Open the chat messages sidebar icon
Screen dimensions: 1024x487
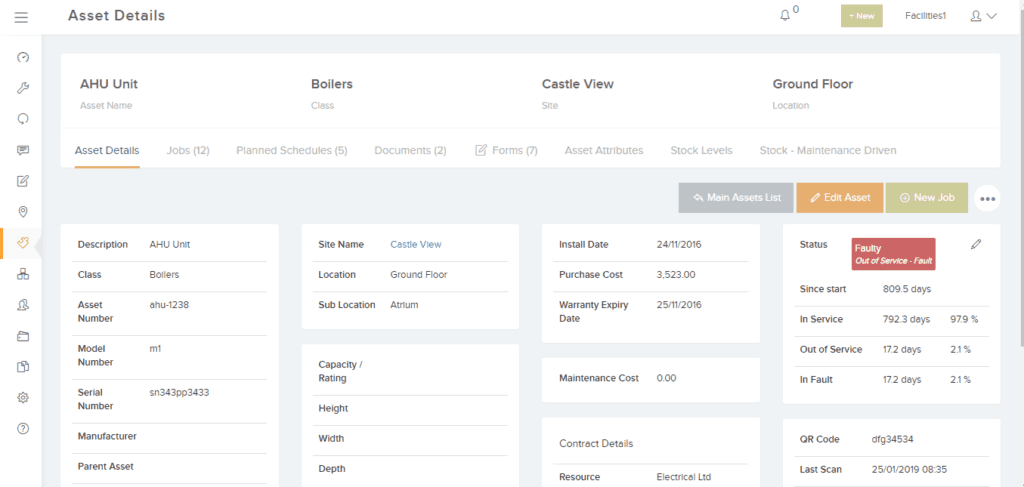[23, 150]
